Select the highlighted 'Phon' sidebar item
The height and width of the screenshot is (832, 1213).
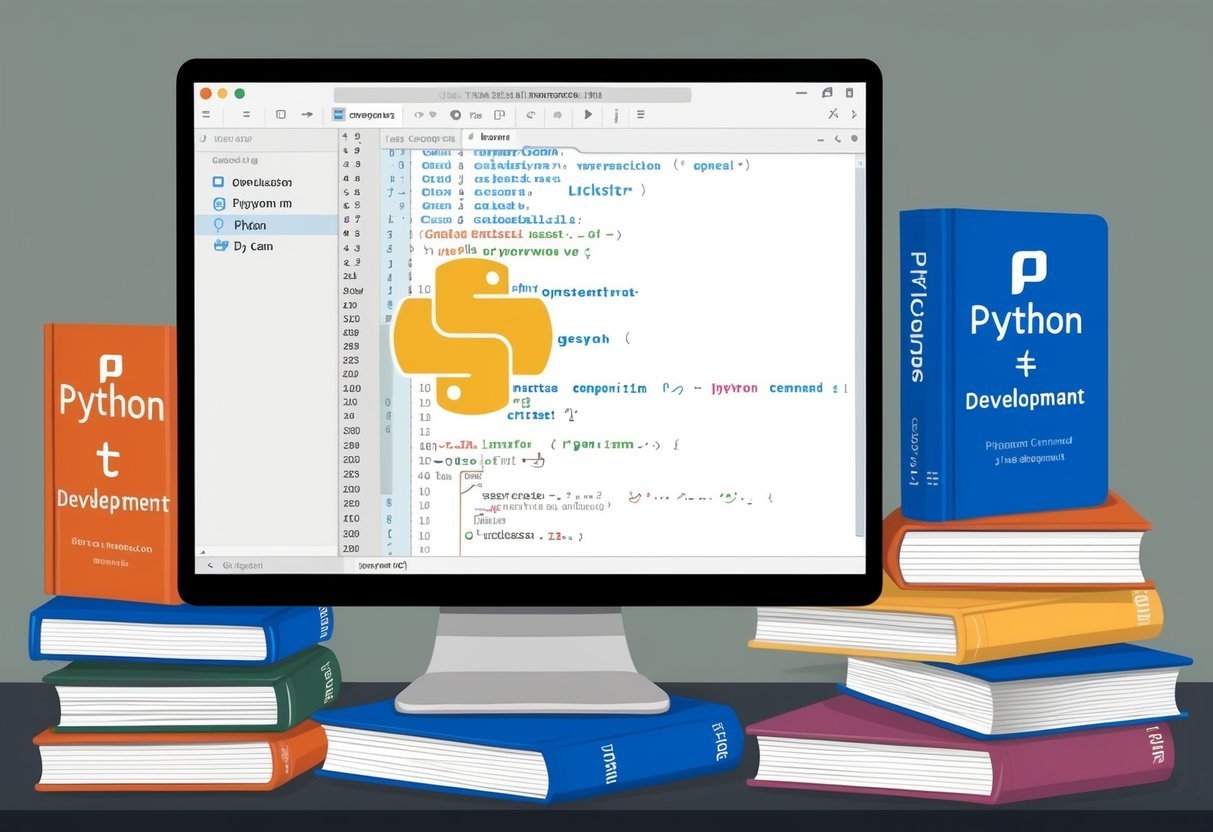[x=267, y=225]
